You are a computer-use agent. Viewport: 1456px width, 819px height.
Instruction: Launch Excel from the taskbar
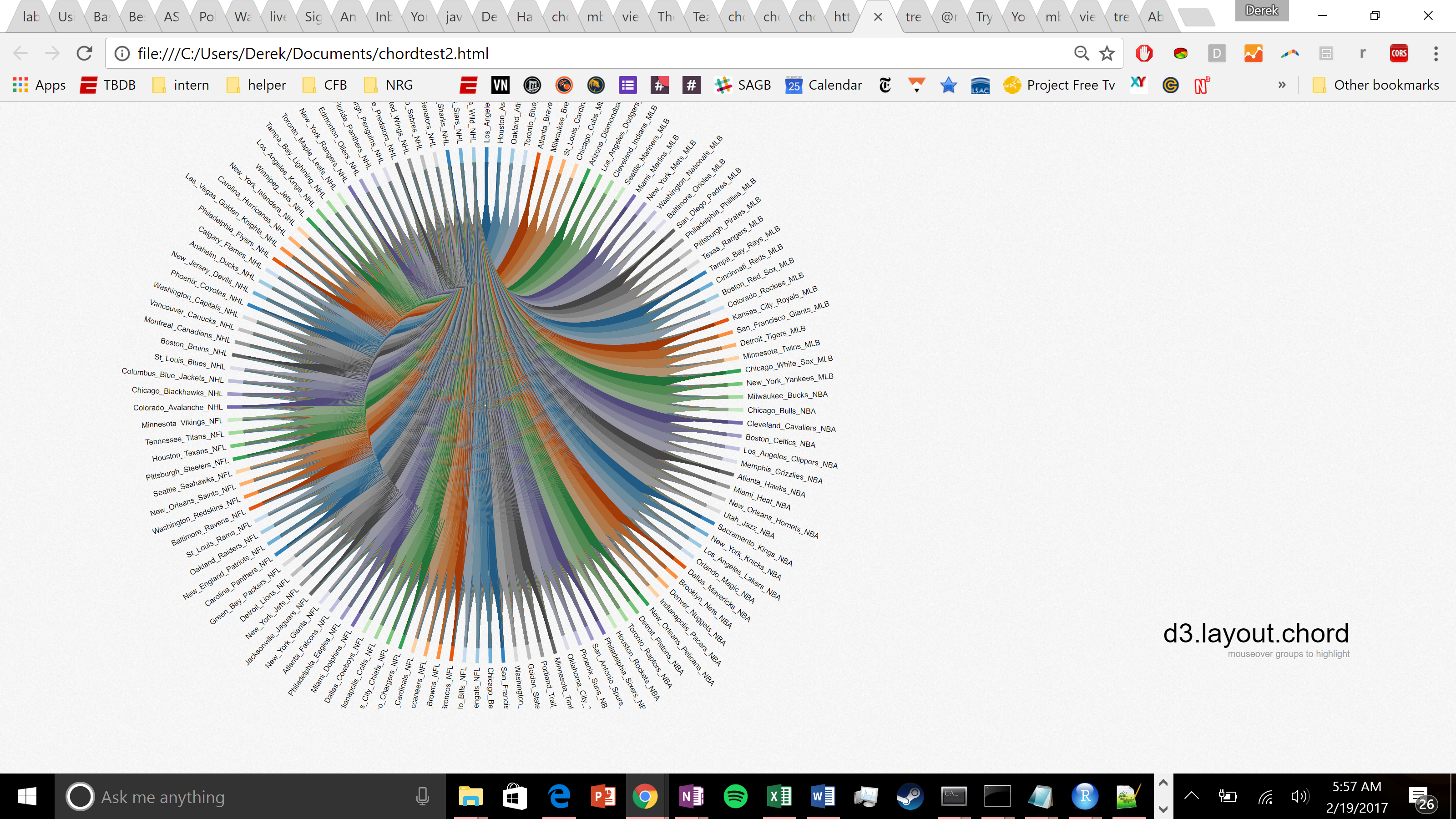(x=779, y=796)
